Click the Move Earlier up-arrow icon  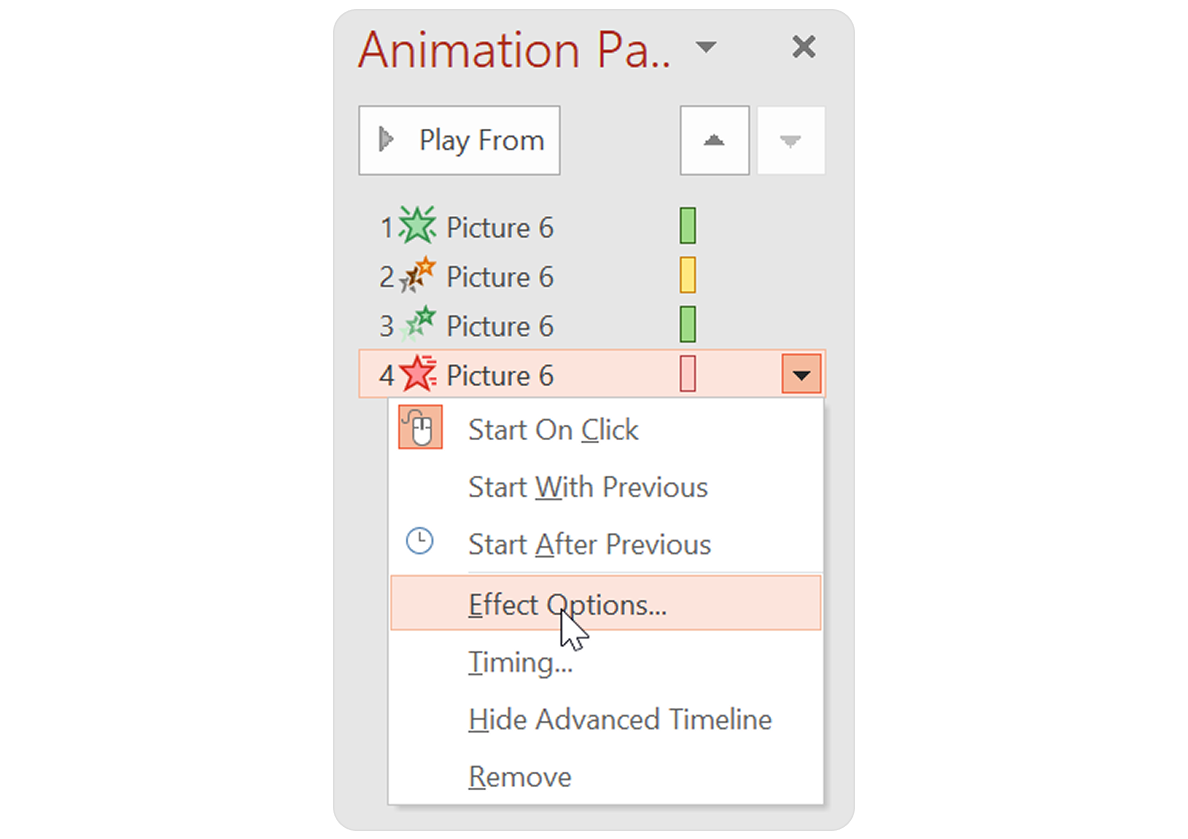[714, 139]
